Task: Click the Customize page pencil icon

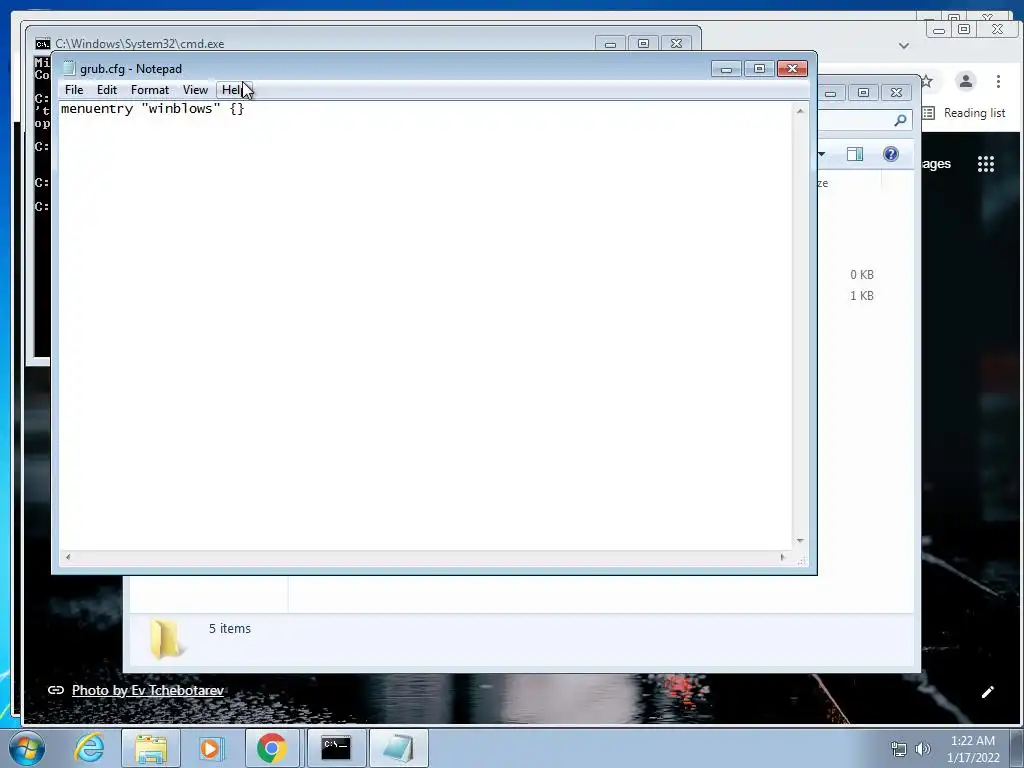Action: (987, 692)
